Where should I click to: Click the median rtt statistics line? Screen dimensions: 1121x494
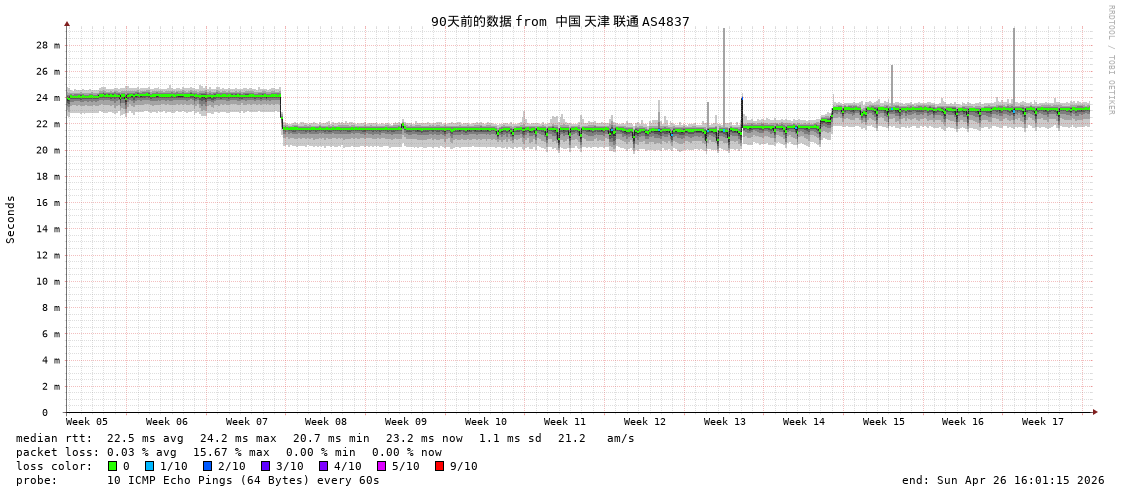pos(325,438)
